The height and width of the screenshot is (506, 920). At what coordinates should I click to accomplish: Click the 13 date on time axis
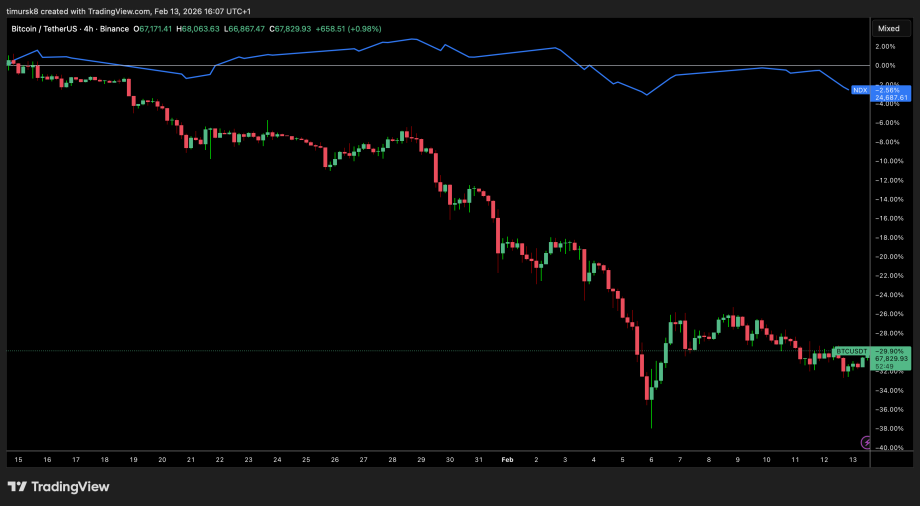853,459
